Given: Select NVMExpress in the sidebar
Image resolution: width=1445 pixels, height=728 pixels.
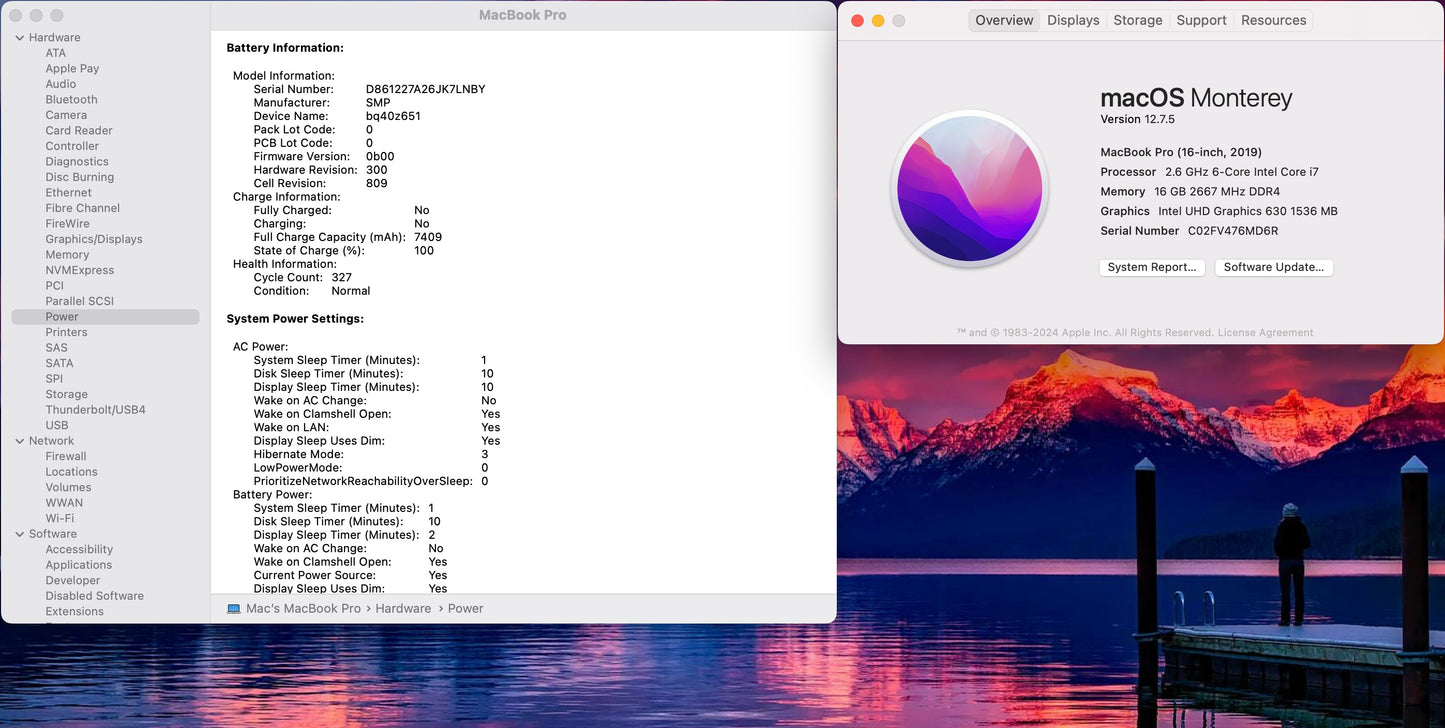Looking at the screenshot, I should (80, 270).
